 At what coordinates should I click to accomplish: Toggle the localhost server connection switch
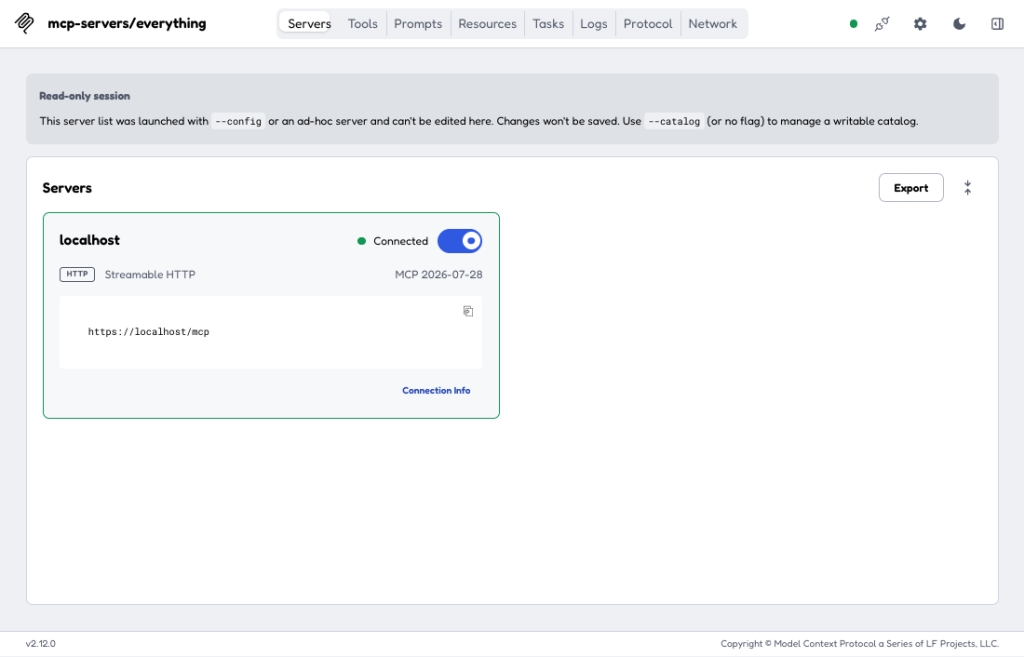point(460,241)
